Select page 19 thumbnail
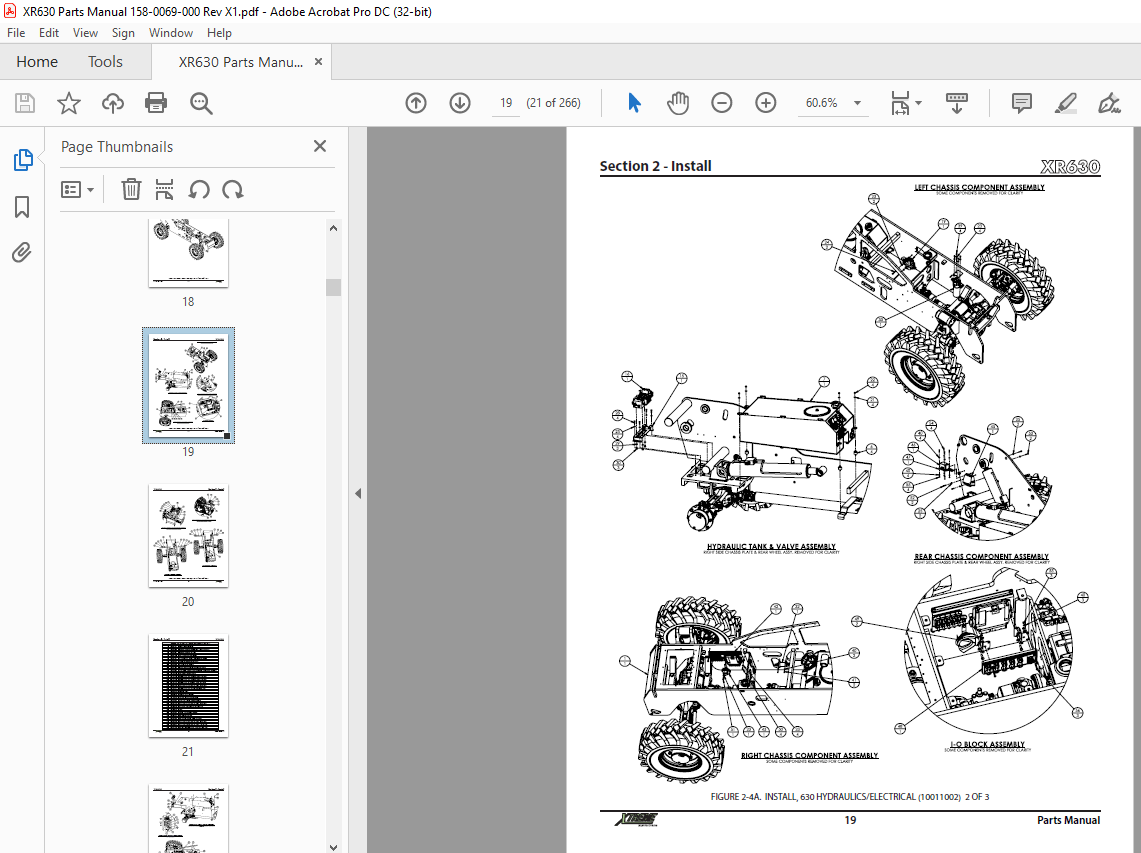The width and height of the screenshot is (1141, 853). (188, 385)
